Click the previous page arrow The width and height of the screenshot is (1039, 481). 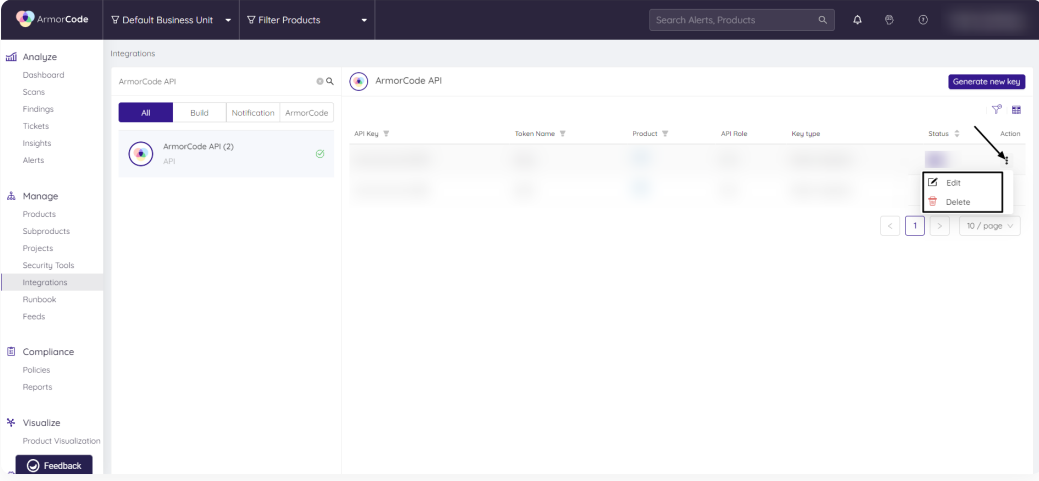click(x=890, y=226)
